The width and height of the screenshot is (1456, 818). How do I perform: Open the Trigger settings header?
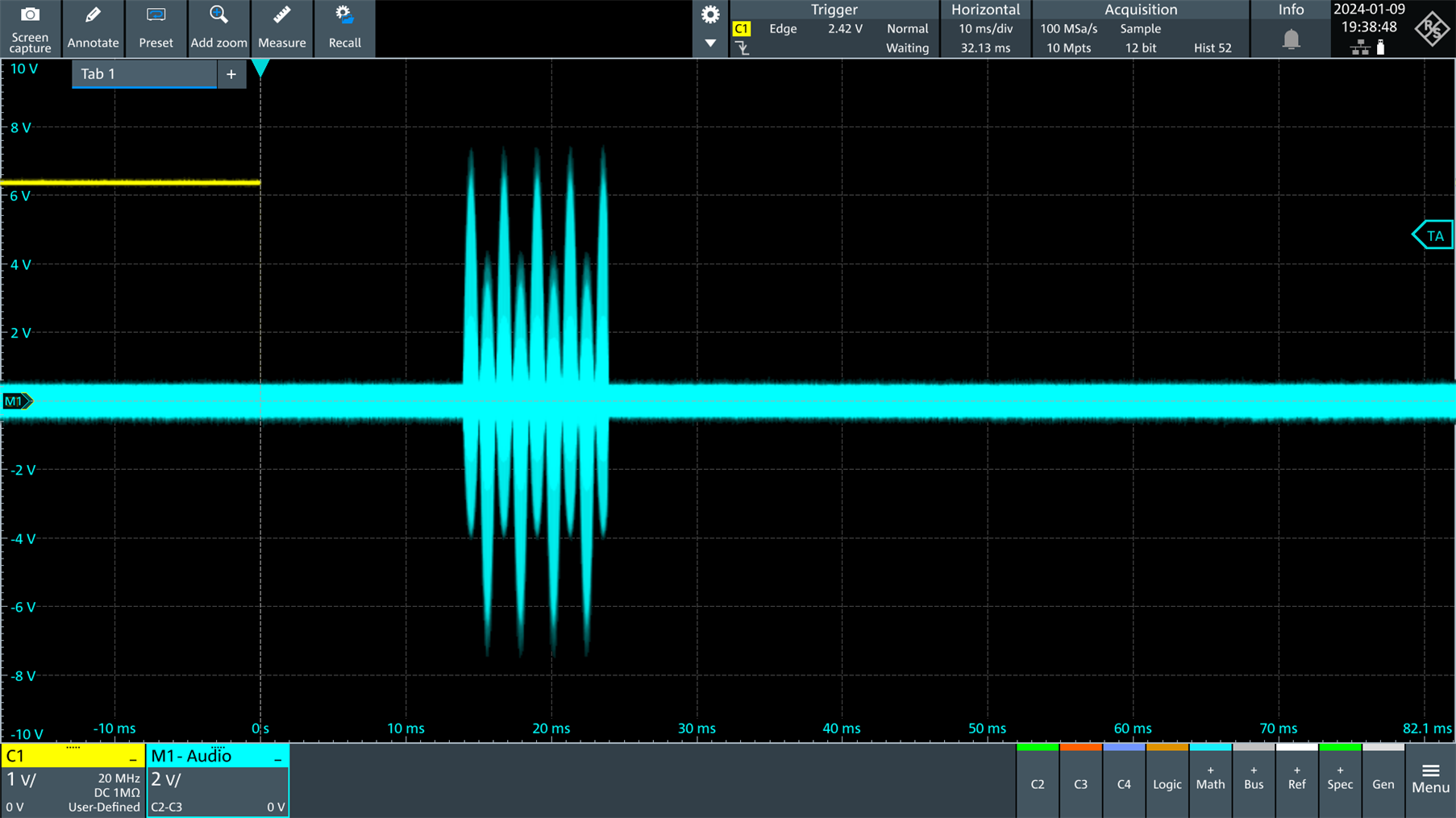(834, 10)
